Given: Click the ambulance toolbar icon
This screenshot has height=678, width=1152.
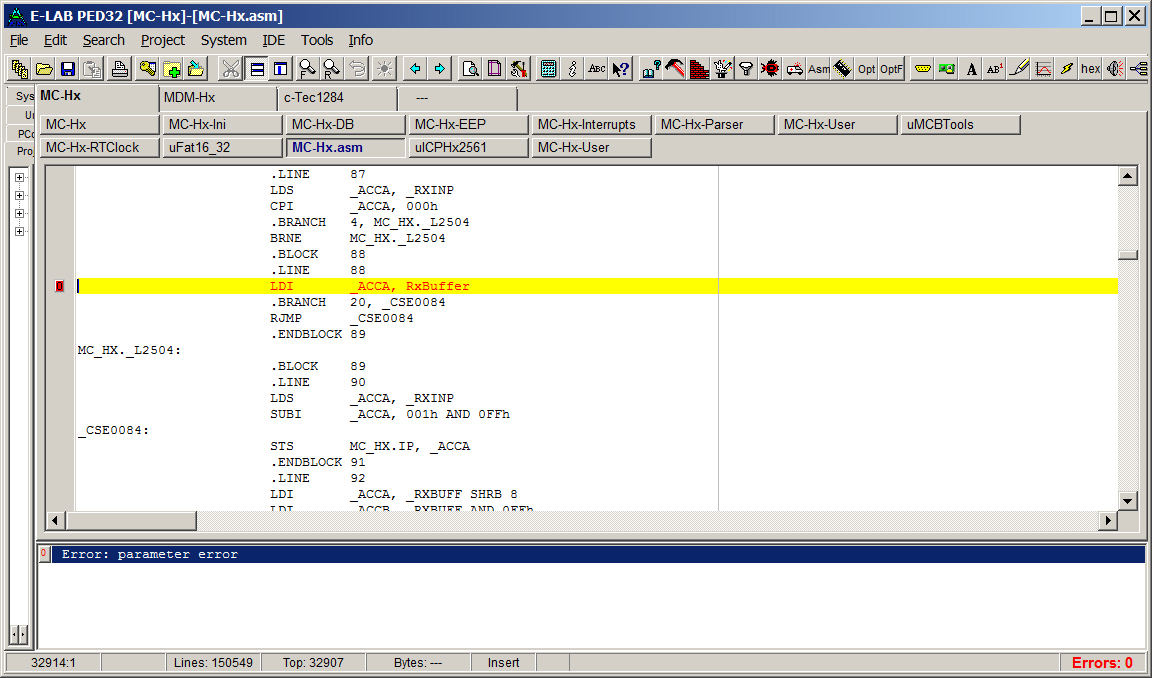Looking at the screenshot, I should tap(794, 69).
